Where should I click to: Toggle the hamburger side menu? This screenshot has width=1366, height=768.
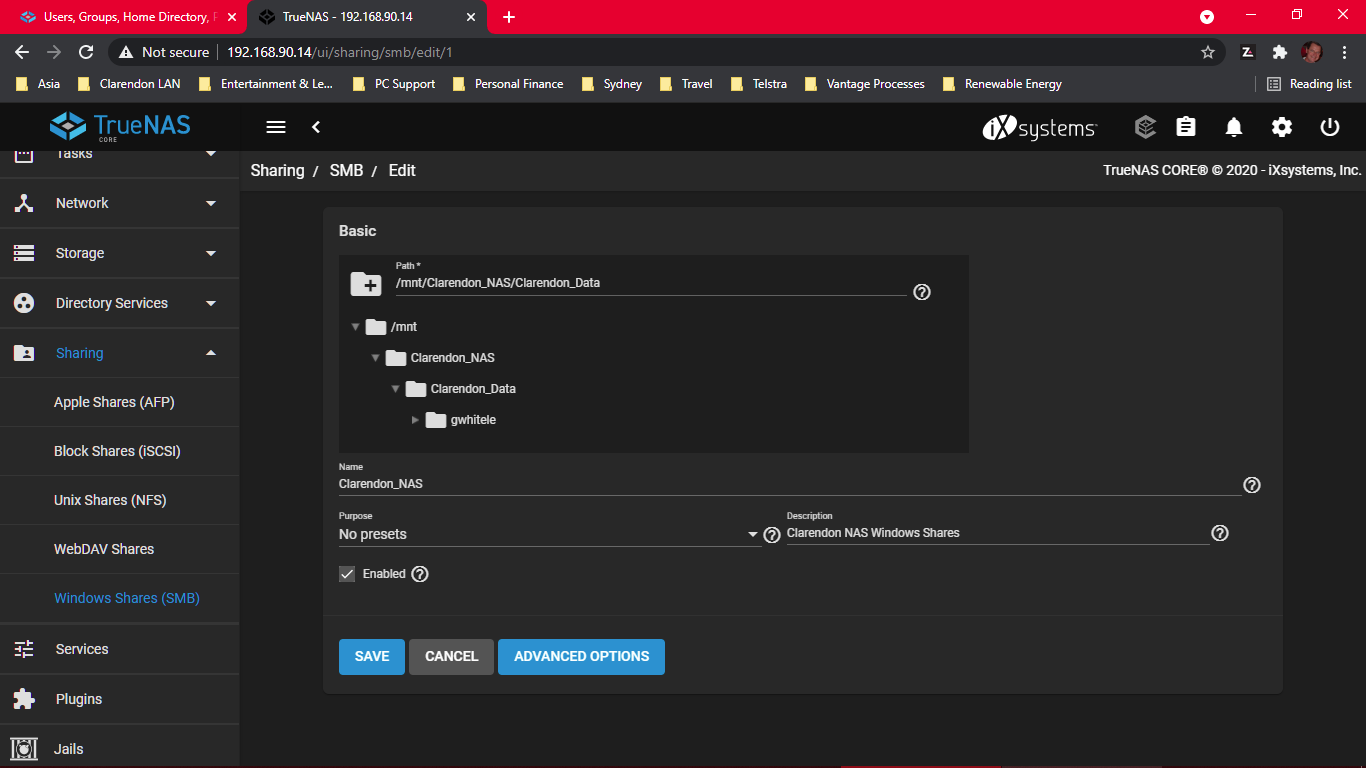276,127
